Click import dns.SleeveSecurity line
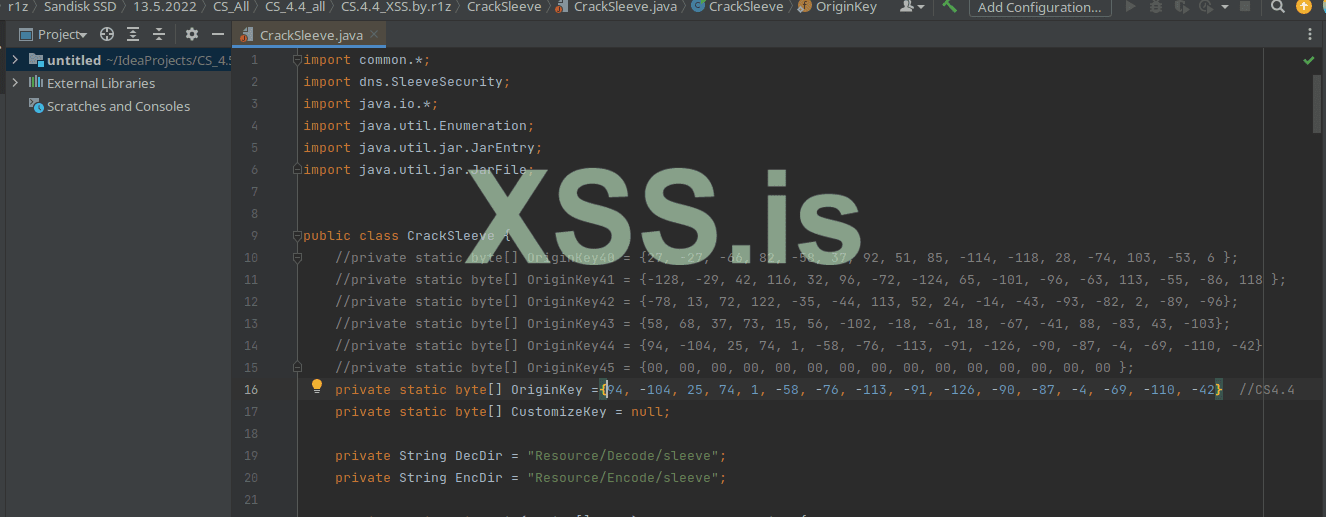The width and height of the screenshot is (1326, 517). click(407, 82)
